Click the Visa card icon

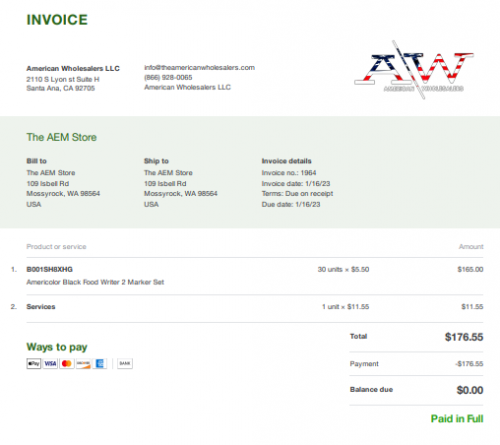[x=50, y=363]
